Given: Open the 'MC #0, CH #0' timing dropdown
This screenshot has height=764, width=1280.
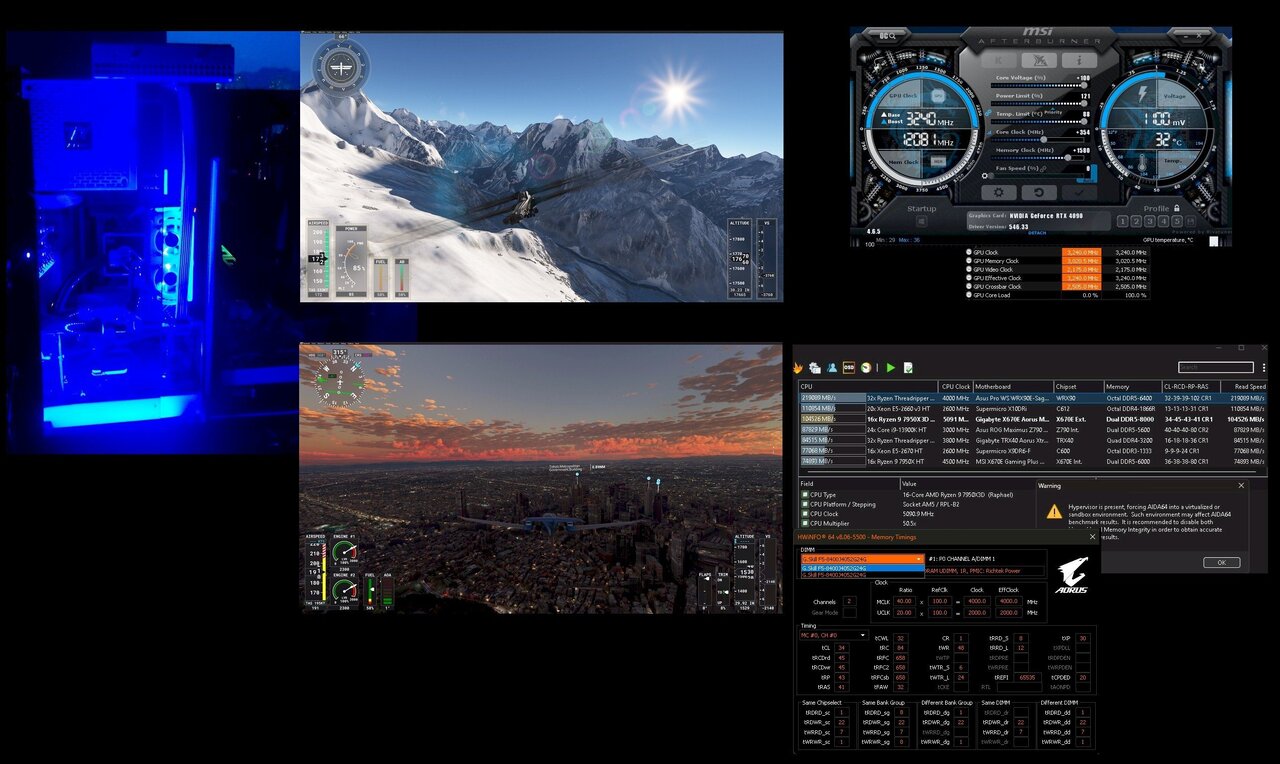Looking at the screenshot, I should (865, 635).
